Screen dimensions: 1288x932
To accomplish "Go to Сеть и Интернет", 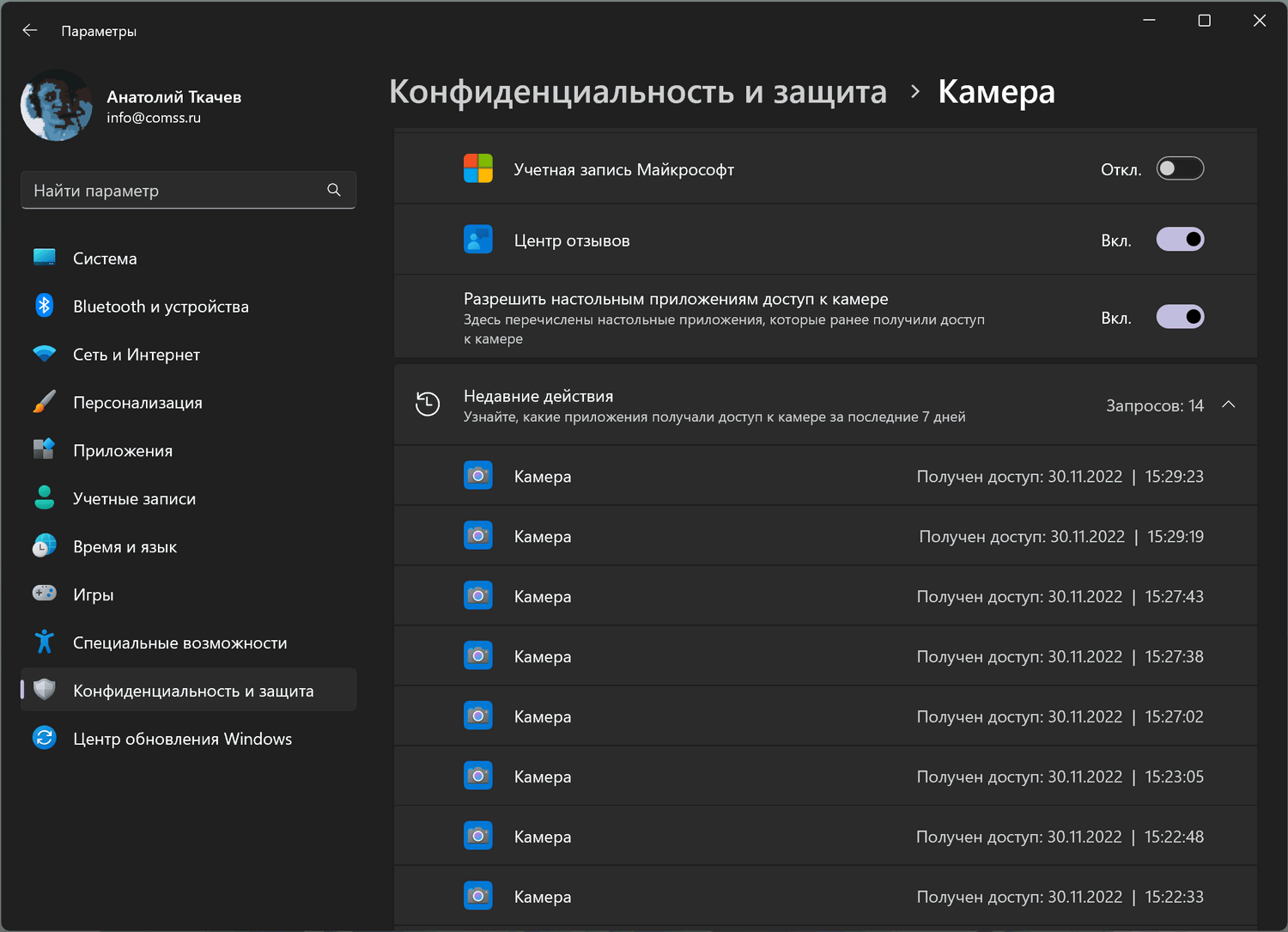I will [137, 355].
